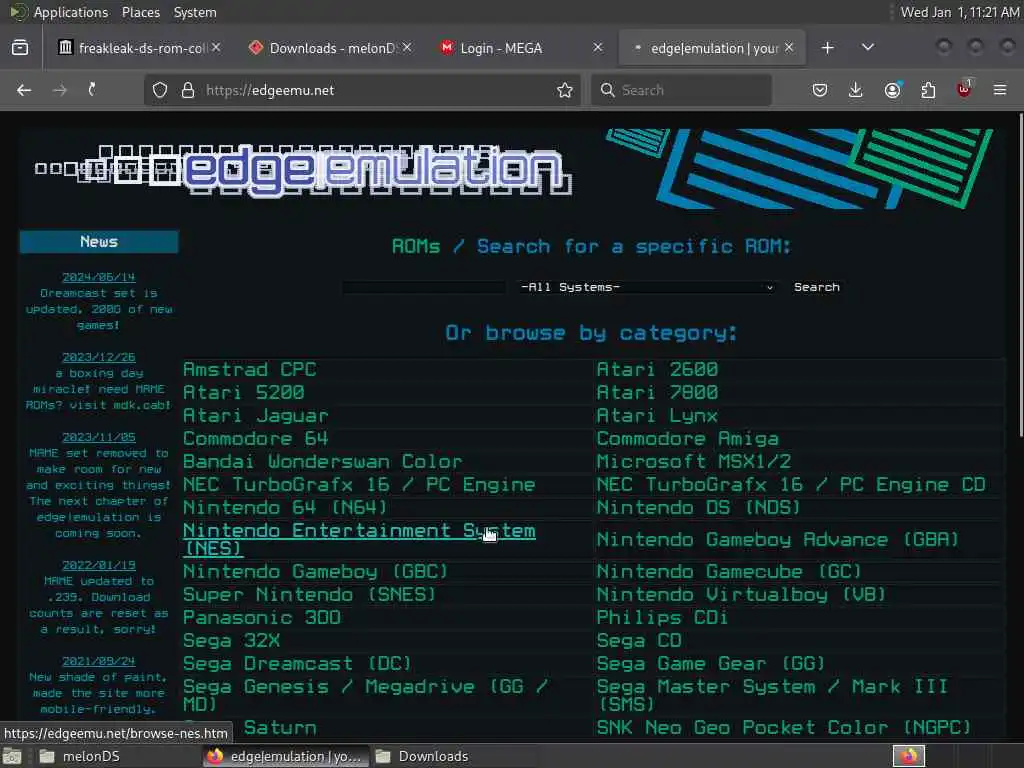Open Nintendo 64 (N64) category
Viewport: 1024px width, 768px height.
285,507
